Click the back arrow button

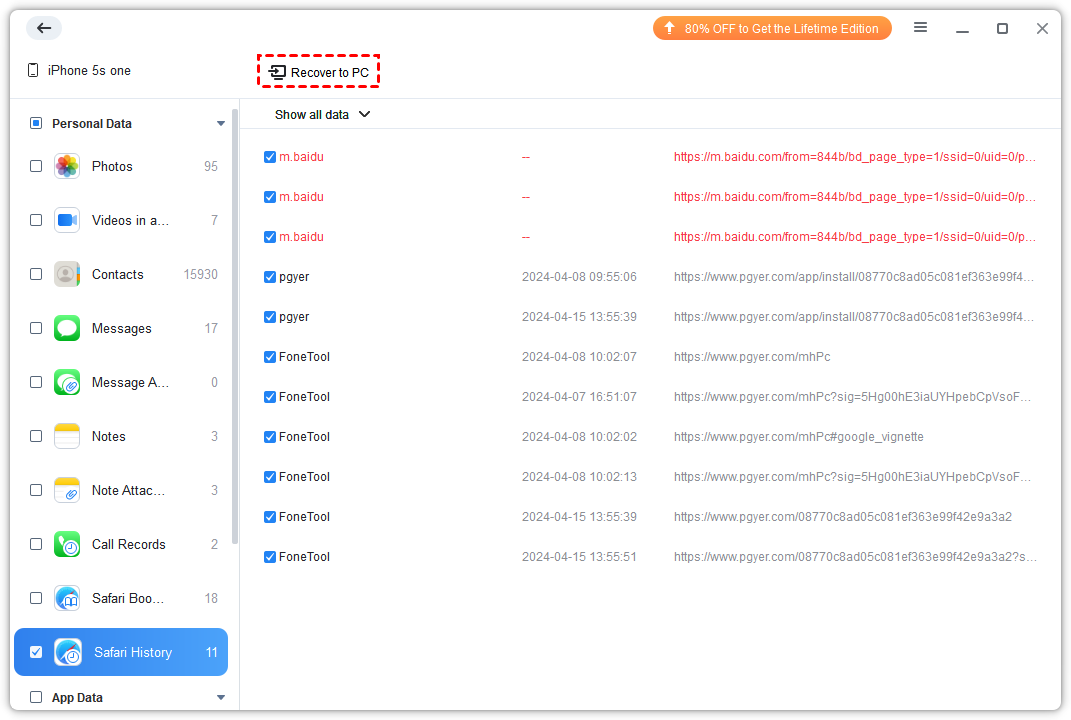(44, 29)
